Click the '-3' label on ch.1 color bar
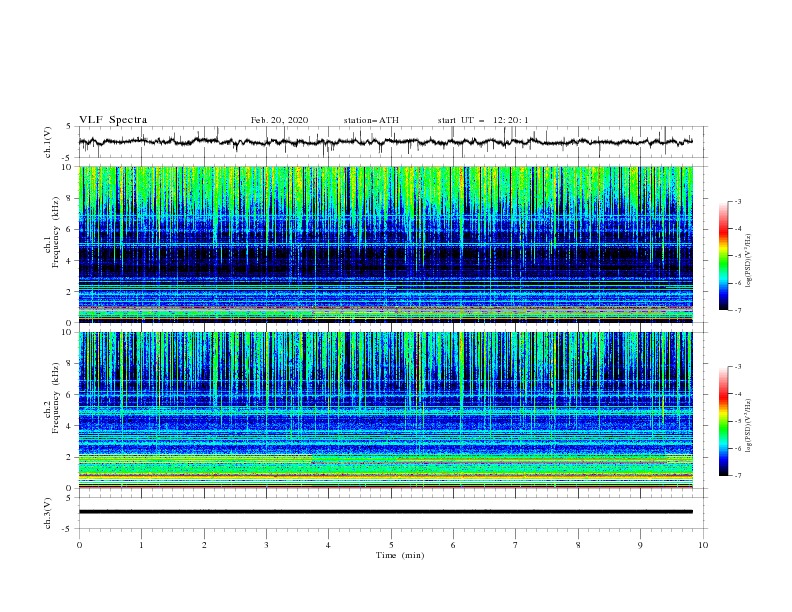The width and height of the screenshot is (792, 612). (737, 201)
